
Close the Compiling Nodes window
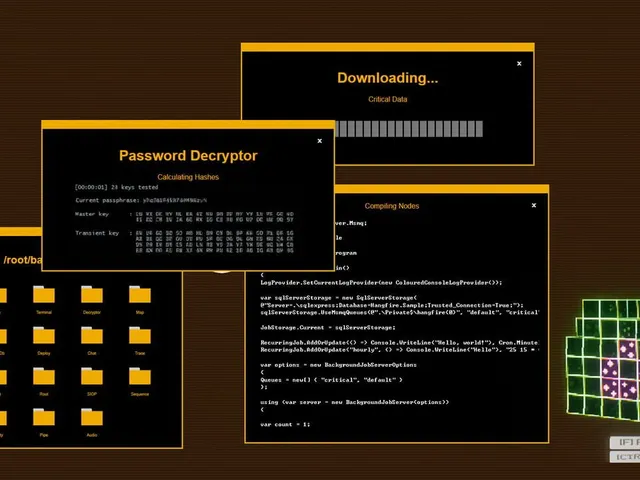(534, 205)
